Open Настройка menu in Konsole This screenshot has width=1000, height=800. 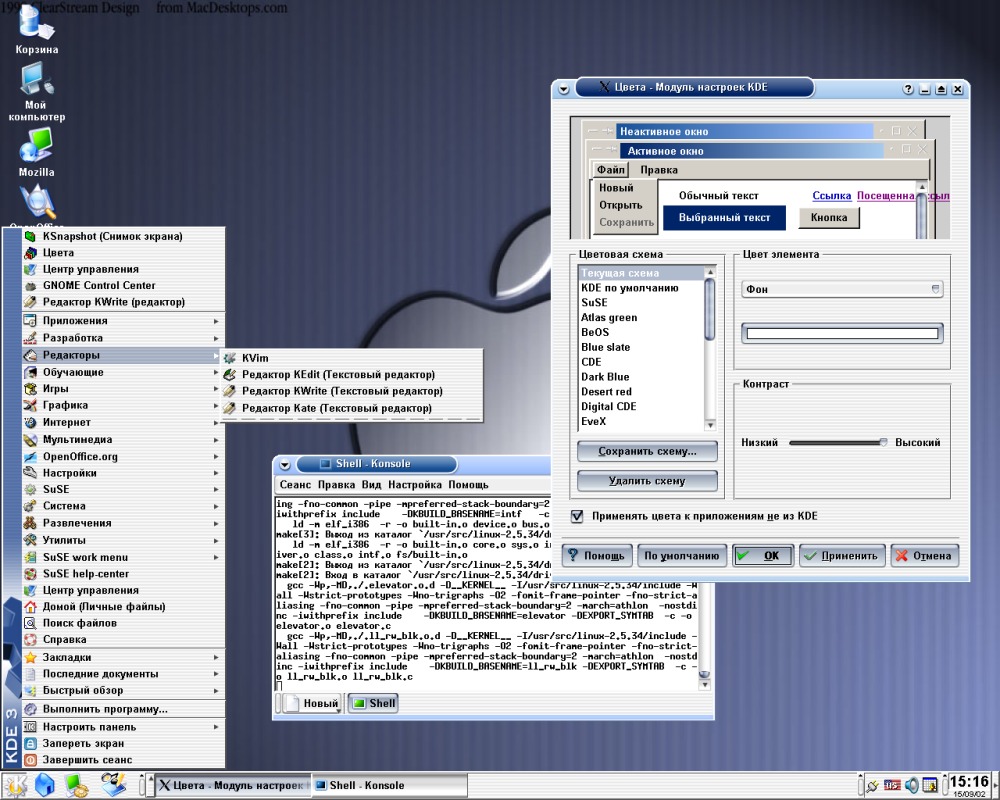[415, 485]
